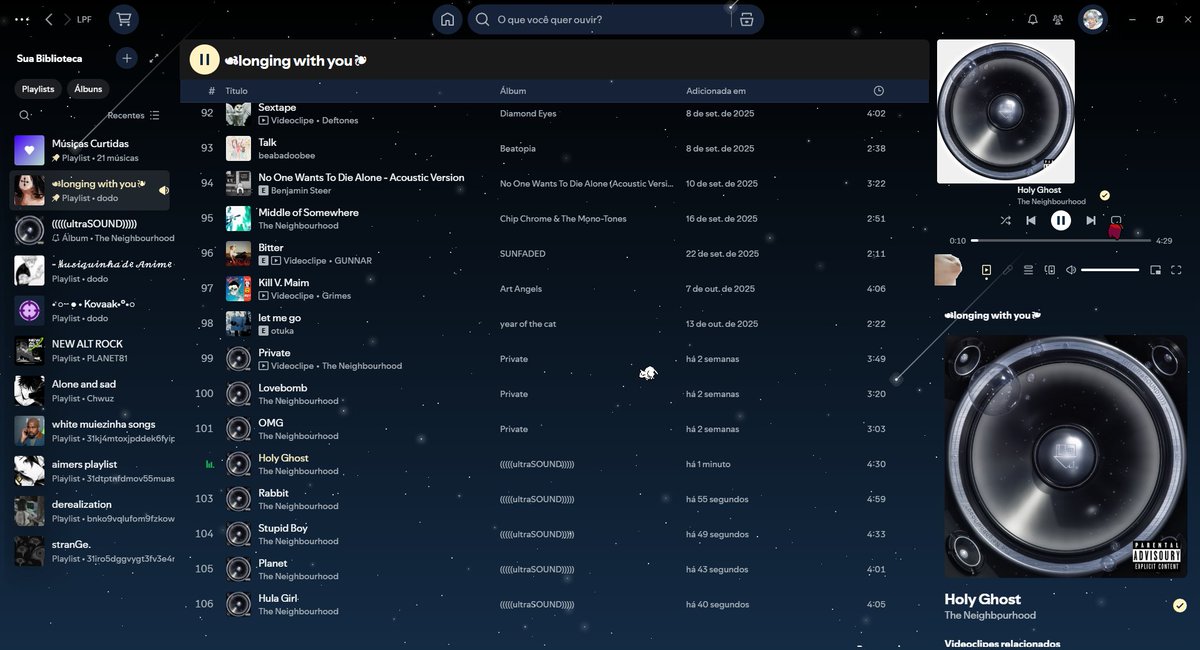Skip to previous track
The image size is (1200, 650).
[1031, 220]
